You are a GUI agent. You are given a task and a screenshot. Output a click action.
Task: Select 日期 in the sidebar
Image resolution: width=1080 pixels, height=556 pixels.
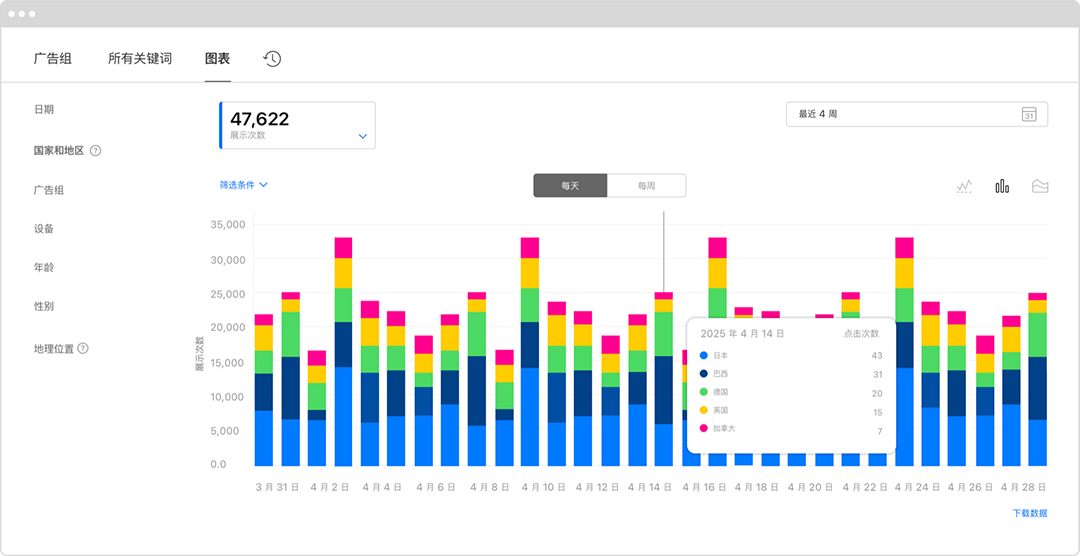coord(43,109)
